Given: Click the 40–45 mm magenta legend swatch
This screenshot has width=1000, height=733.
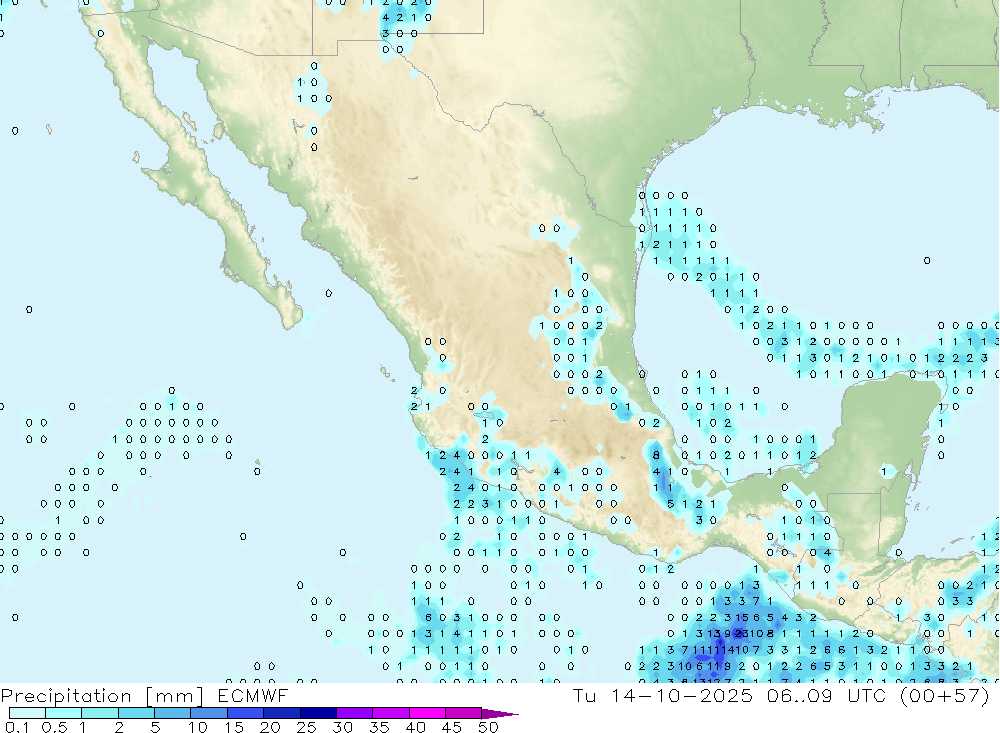Looking at the screenshot, I should 427,713.
